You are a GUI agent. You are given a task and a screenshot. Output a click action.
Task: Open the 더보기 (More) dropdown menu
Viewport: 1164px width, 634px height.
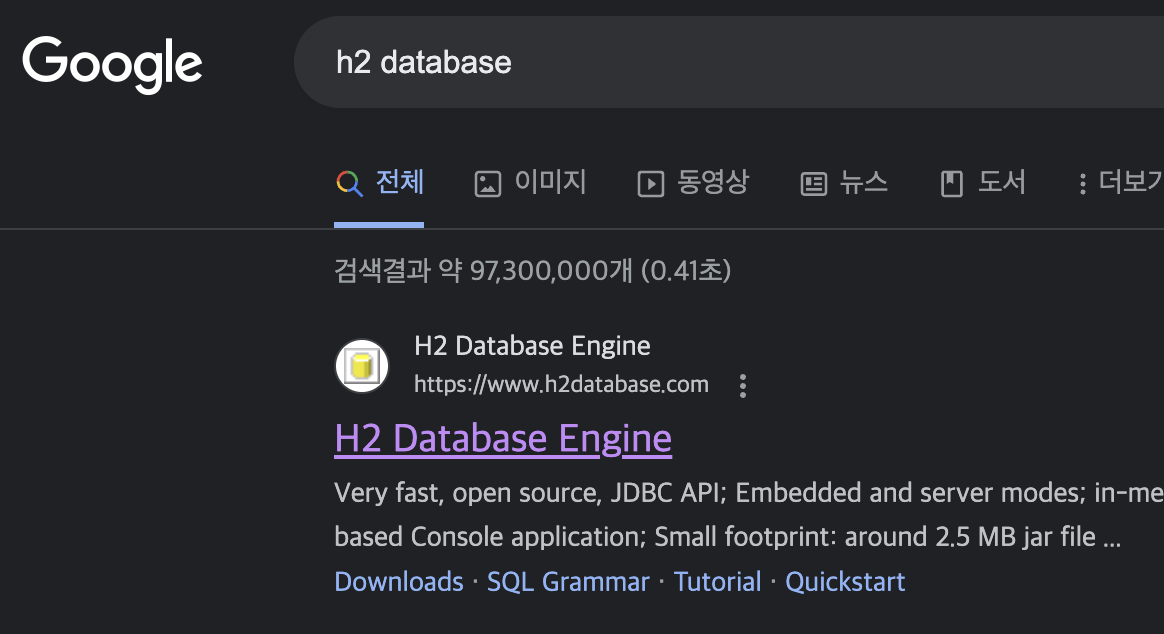[x=1119, y=182]
